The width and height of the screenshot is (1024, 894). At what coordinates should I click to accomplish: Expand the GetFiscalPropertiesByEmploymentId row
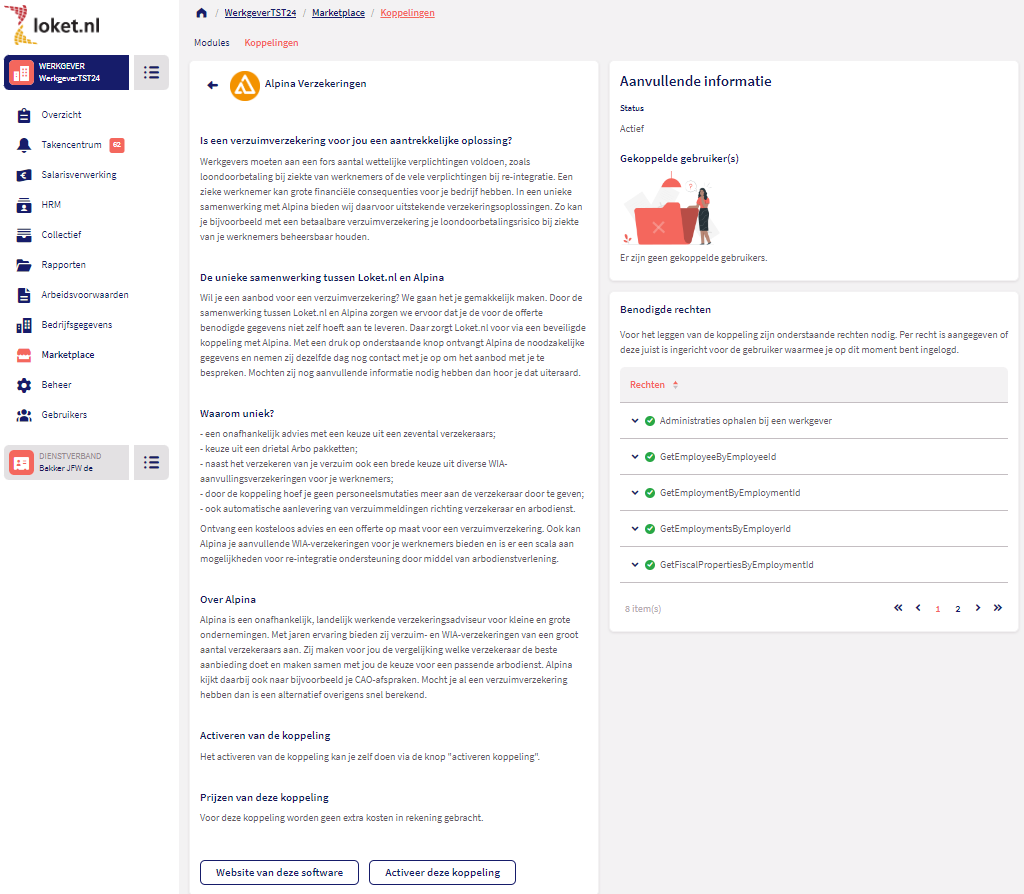(x=635, y=565)
